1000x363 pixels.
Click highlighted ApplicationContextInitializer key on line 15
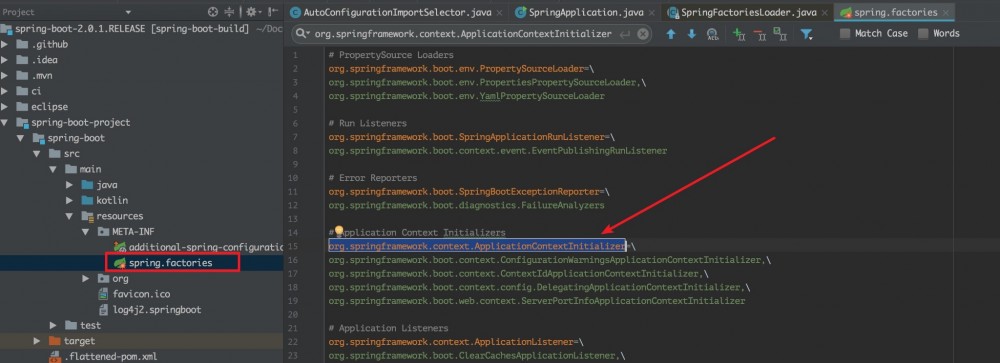pyautogui.click(x=477, y=246)
